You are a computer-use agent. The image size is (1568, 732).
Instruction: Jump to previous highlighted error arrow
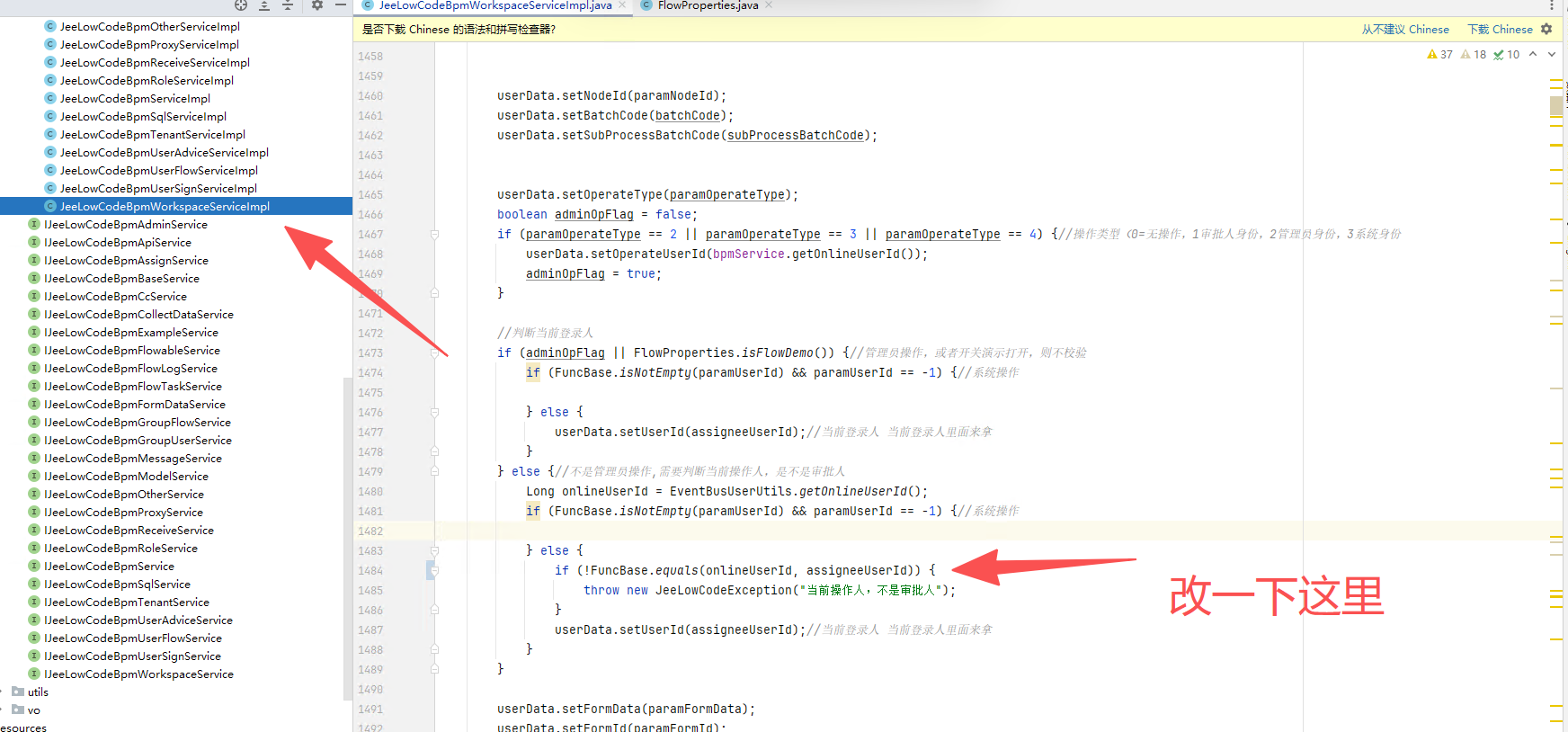pyautogui.click(x=1533, y=55)
